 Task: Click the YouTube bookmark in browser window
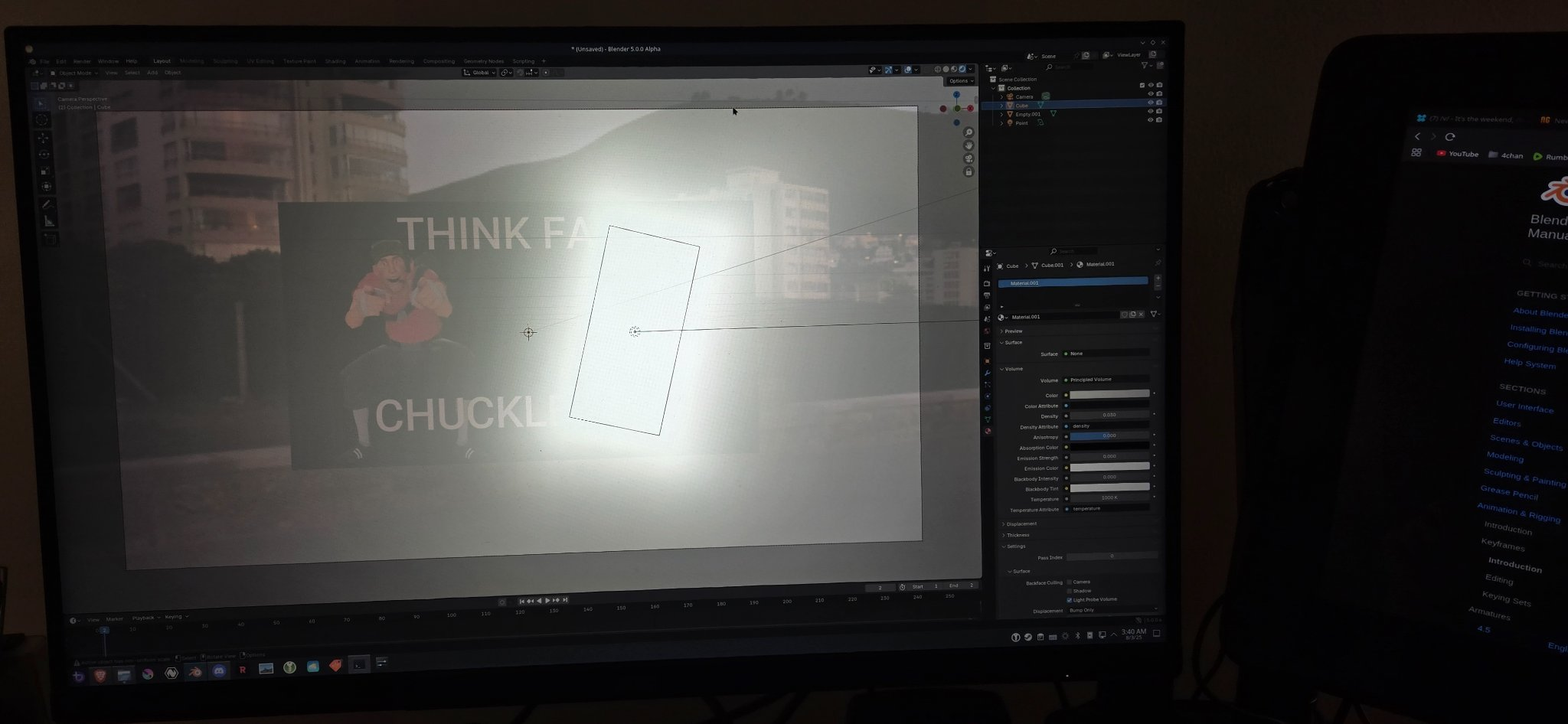click(1457, 154)
